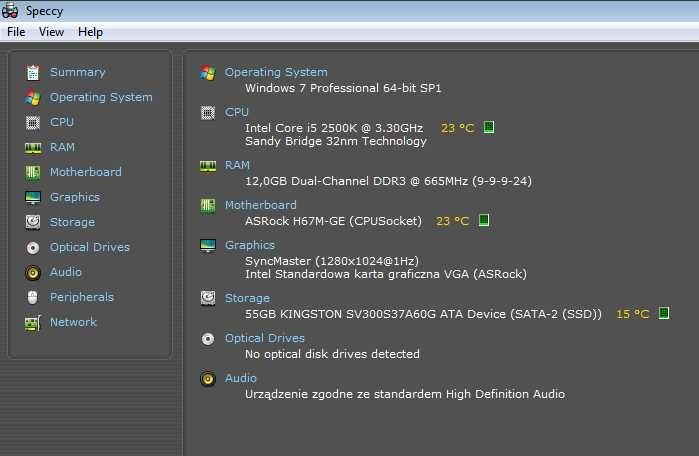Click 'SyncMaster (1280x1024@1Hz)' text
The height and width of the screenshot is (456, 699).
tap(332, 261)
